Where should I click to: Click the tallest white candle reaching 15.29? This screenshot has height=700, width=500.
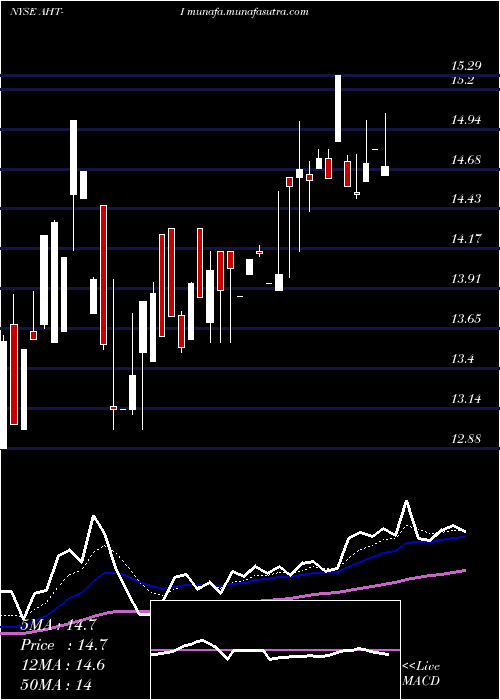pos(338,108)
